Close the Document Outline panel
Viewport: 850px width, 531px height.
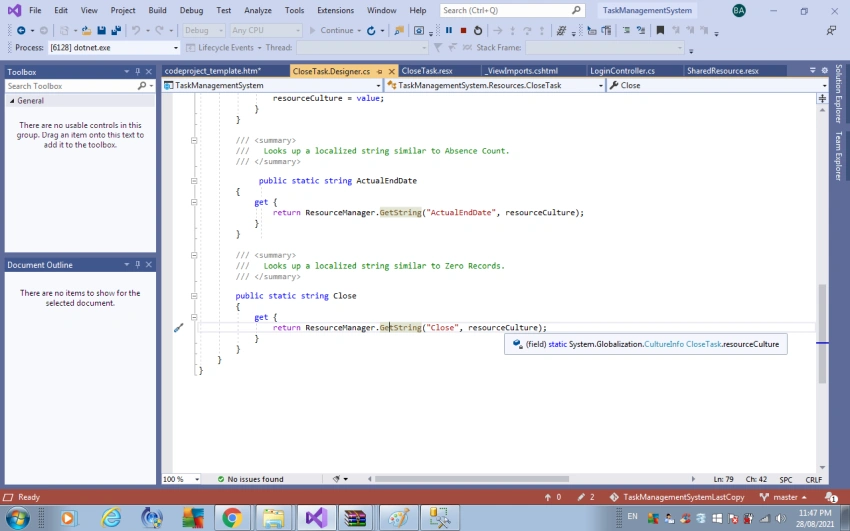pyautogui.click(x=149, y=264)
